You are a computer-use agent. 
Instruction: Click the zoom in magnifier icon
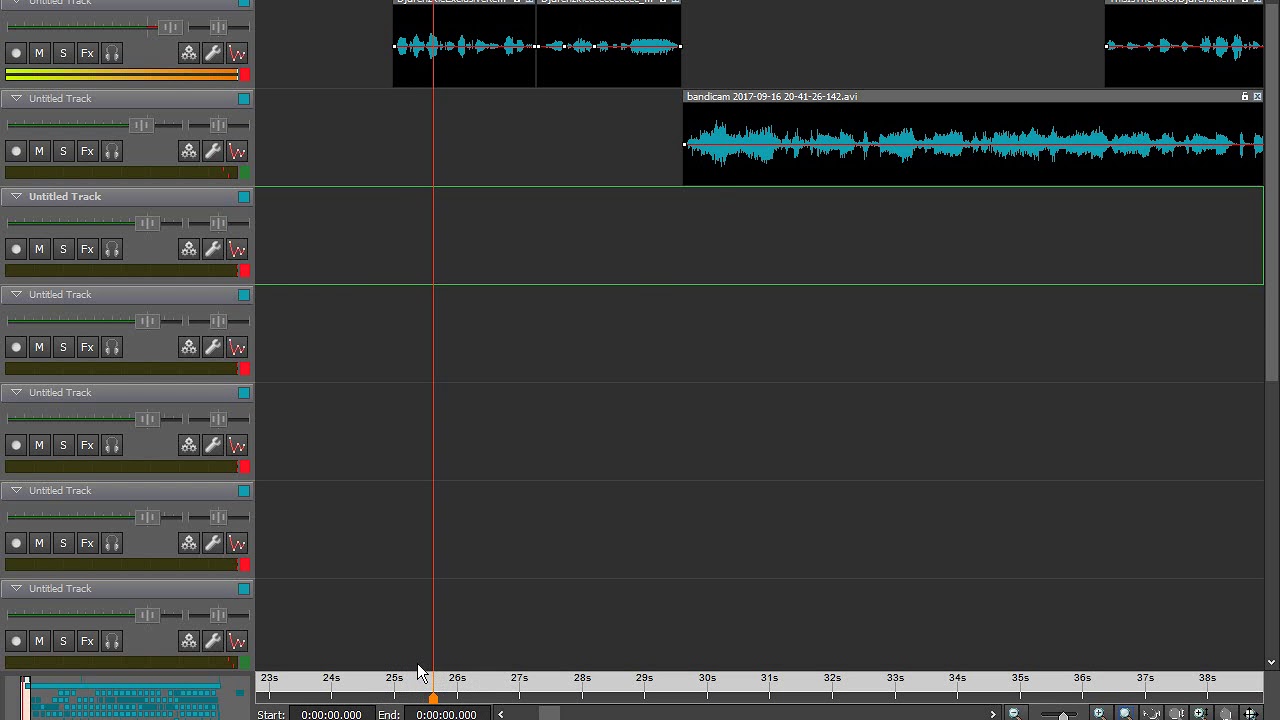click(x=1100, y=713)
